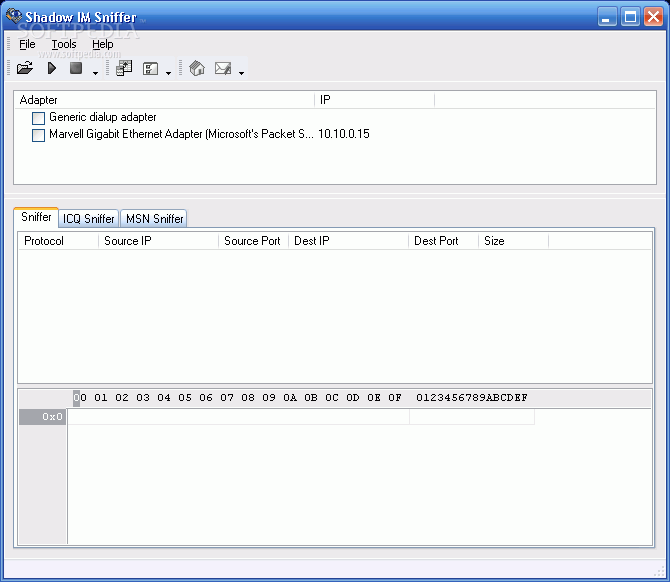Click the hex data field for row 0x0

coord(238,417)
